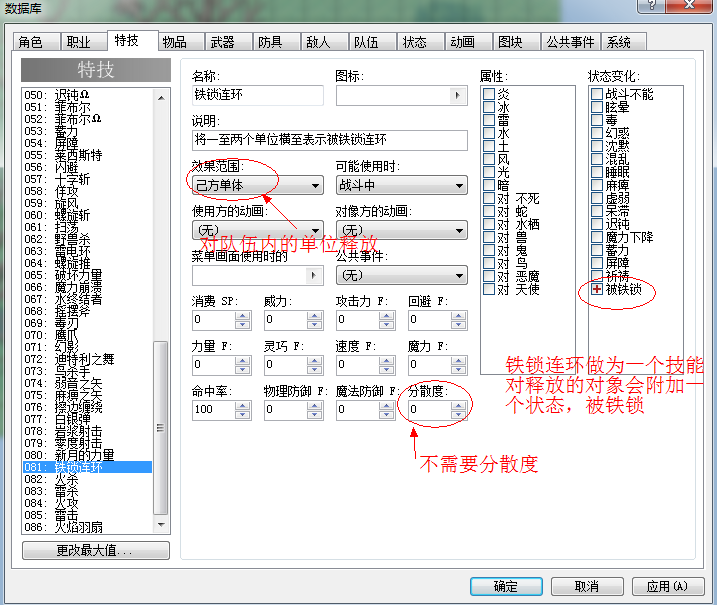Increase 速度 F value with up arrow
The width and height of the screenshot is (717, 605).
coord(386,361)
